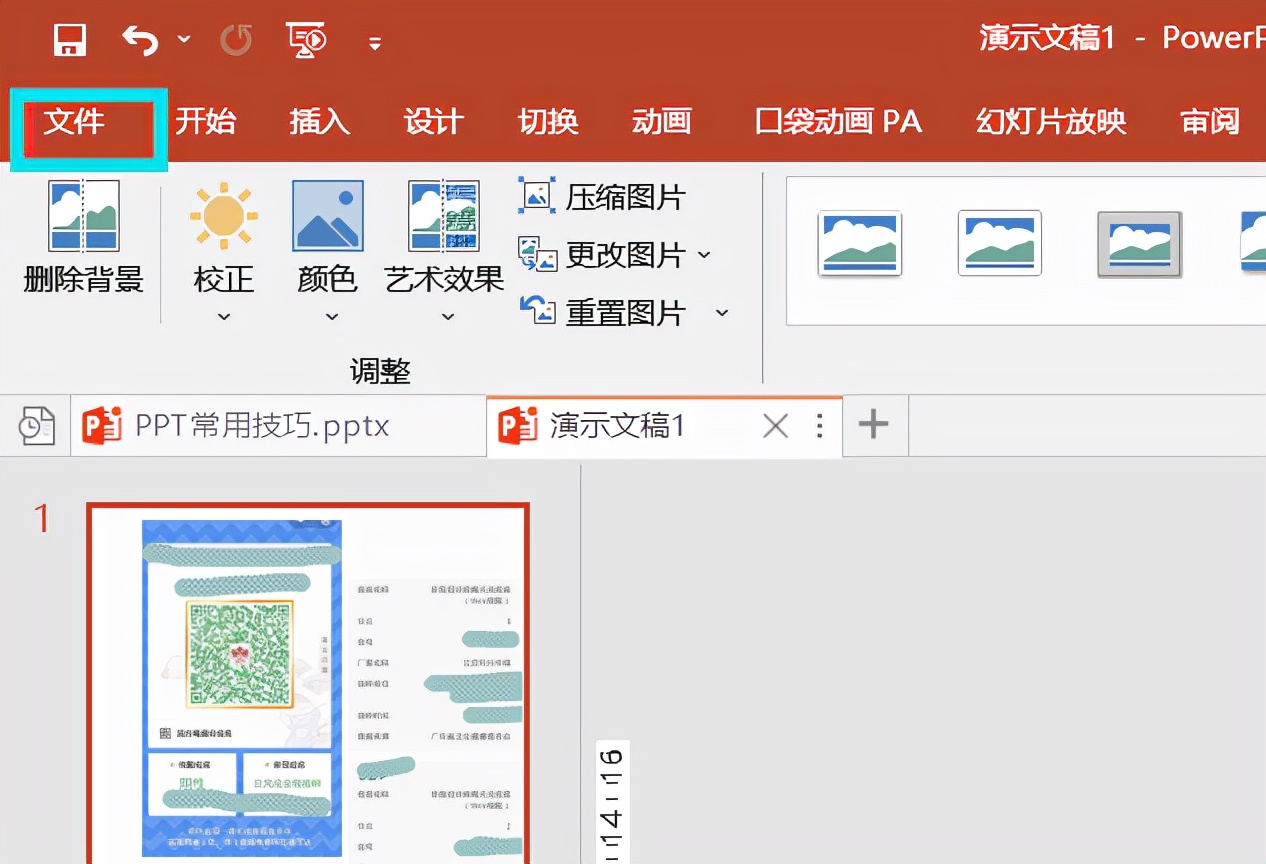Add a new document tab with plus
The image size is (1266, 864).
click(x=874, y=425)
